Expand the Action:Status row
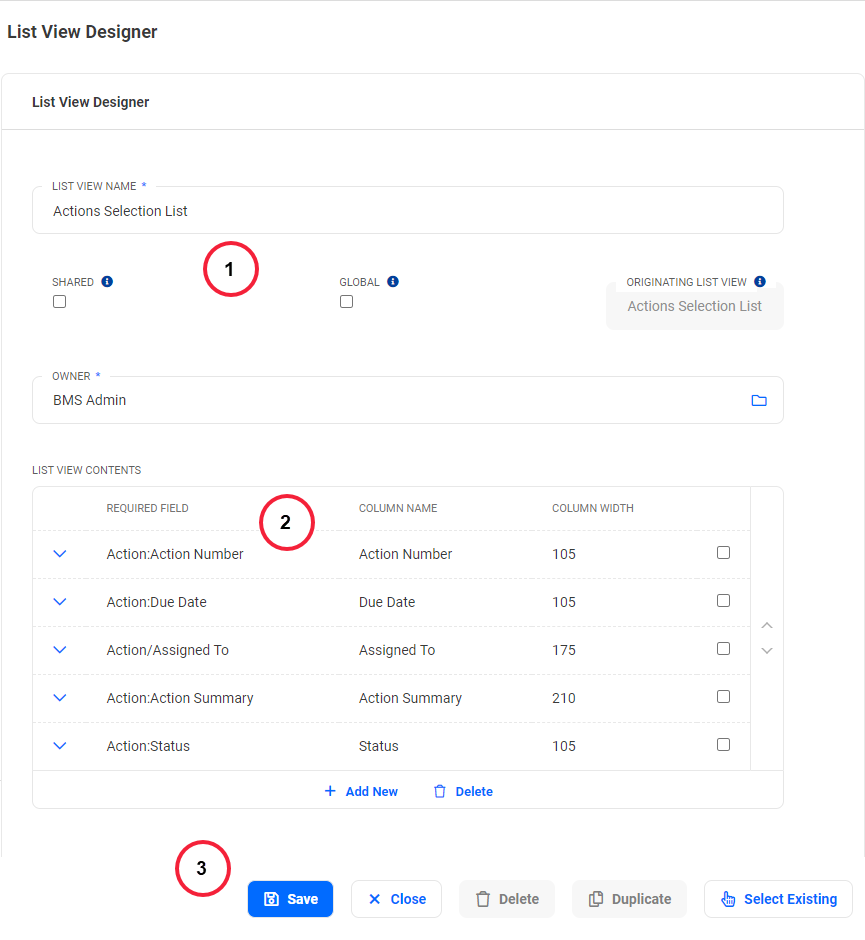 pos(59,745)
